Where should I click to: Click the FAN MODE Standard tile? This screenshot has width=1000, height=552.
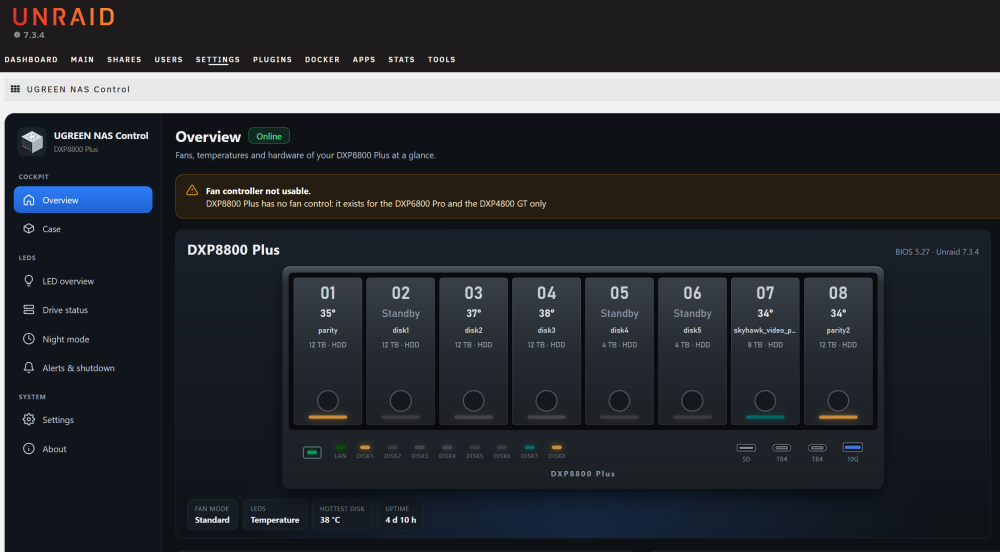pos(212,514)
